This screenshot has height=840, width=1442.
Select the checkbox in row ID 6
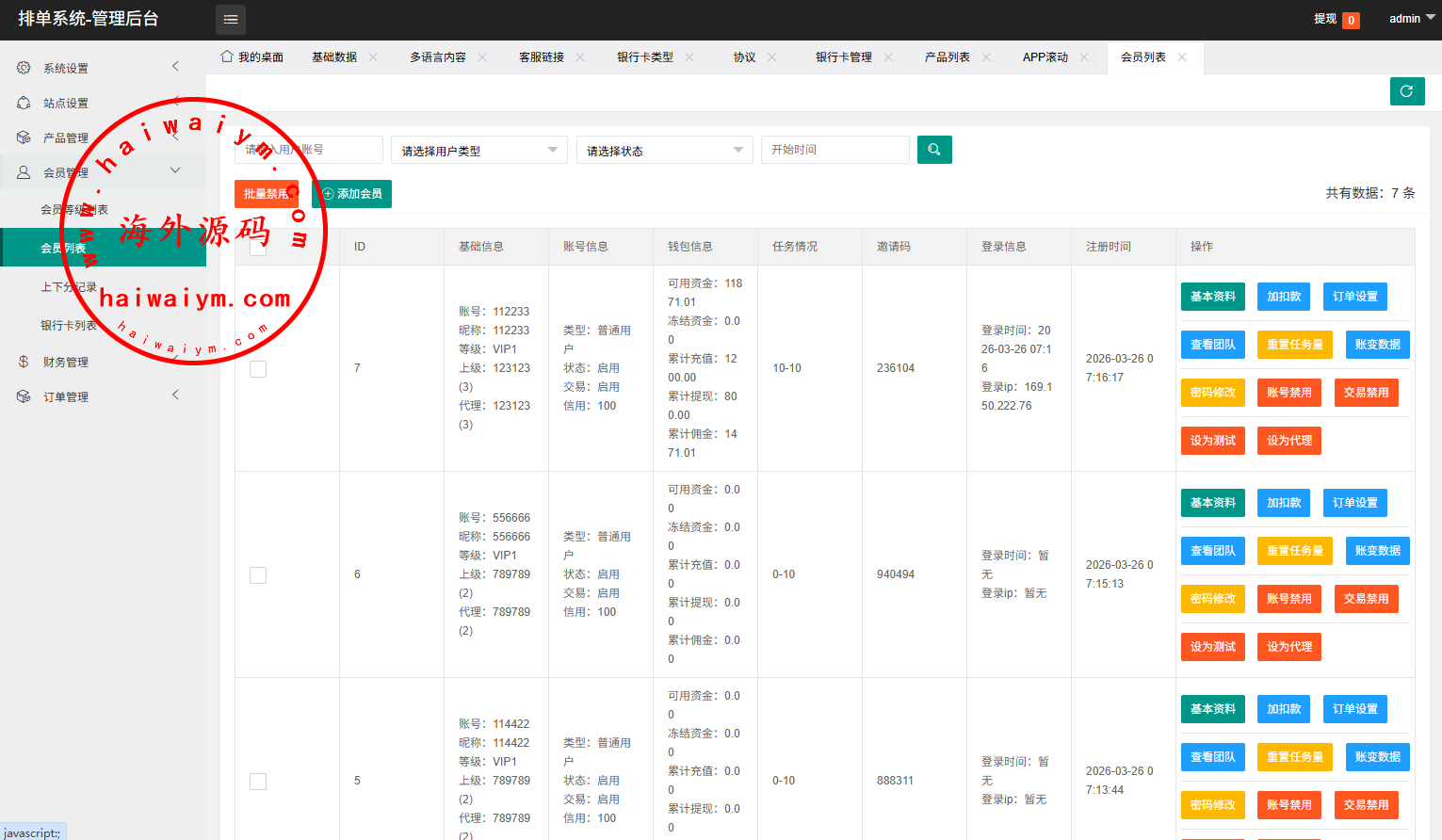[x=258, y=575]
